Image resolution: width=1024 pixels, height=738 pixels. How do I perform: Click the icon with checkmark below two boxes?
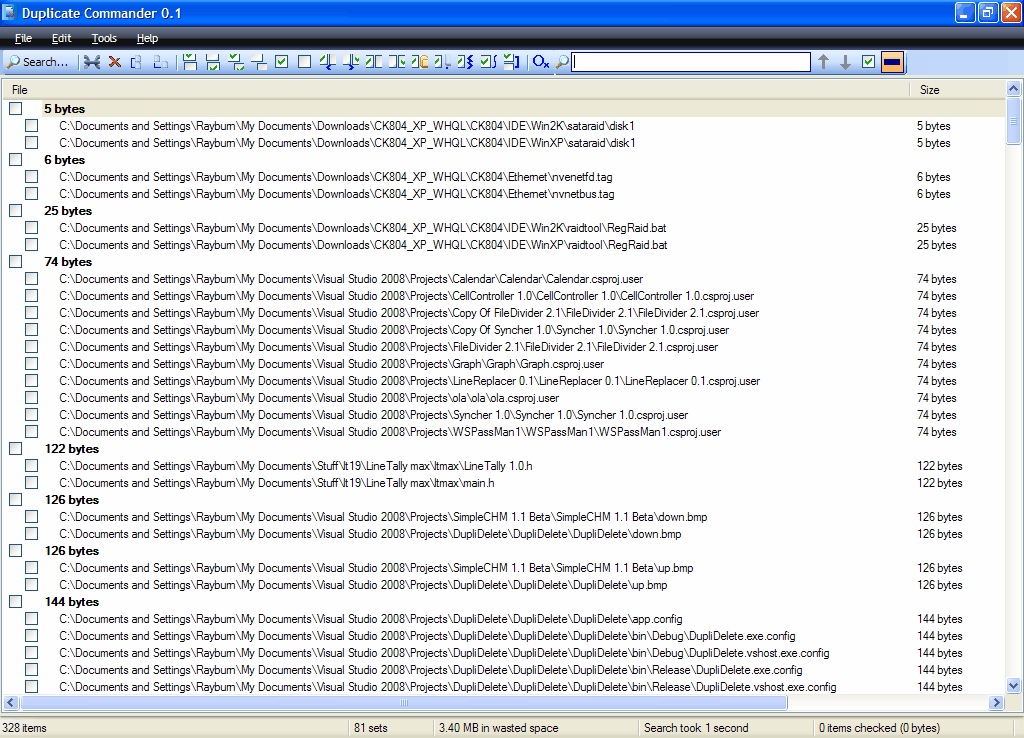click(x=213, y=62)
